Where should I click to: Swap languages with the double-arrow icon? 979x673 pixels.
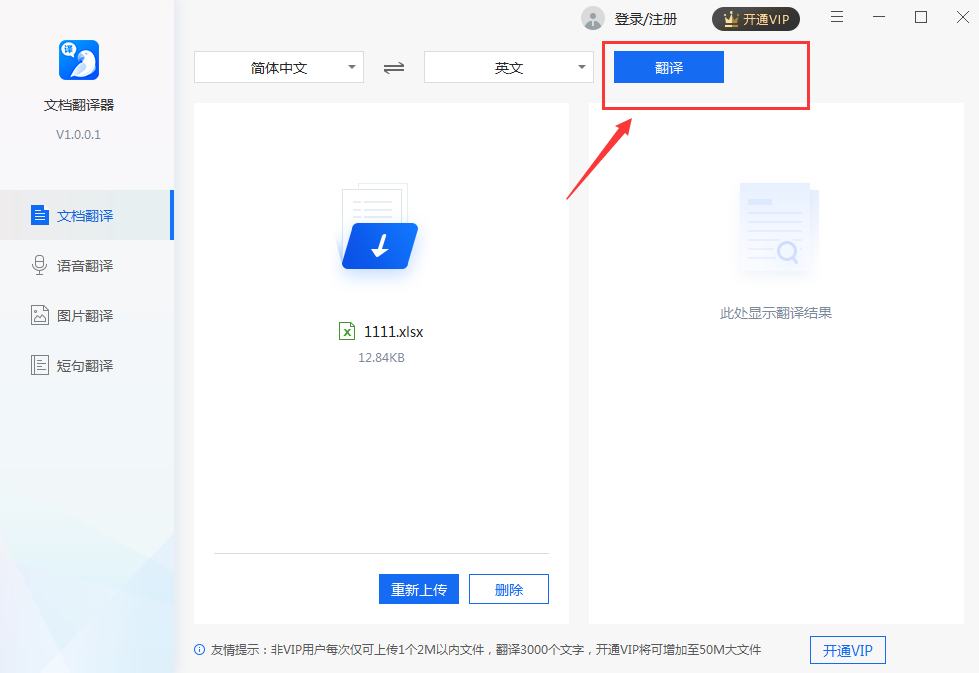point(393,67)
